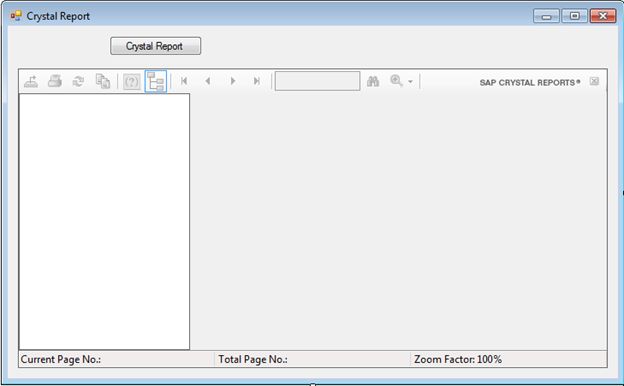This screenshot has width=624, height=386.
Task: Go to the first page icon
Action: click(x=184, y=81)
